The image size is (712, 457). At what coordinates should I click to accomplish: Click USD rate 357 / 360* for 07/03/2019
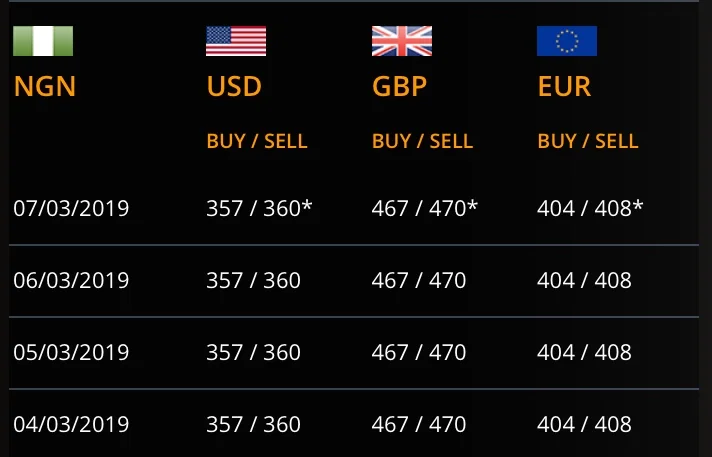click(259, 209)
